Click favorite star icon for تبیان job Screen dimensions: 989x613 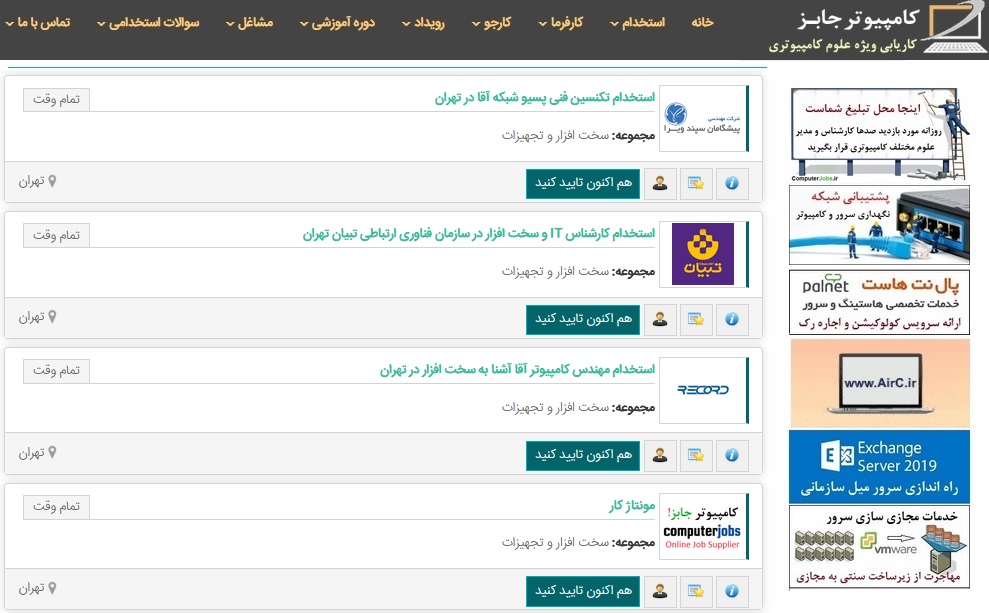click(x=696, y=319)
